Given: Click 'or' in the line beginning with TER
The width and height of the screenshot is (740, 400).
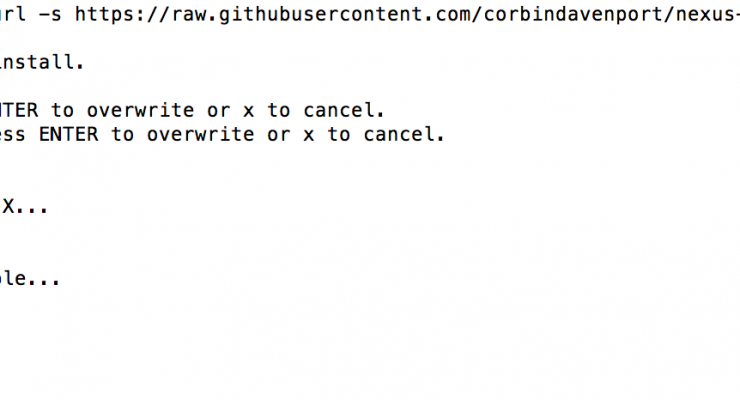Looking at the screenshot, I should (x=219, y=112).
